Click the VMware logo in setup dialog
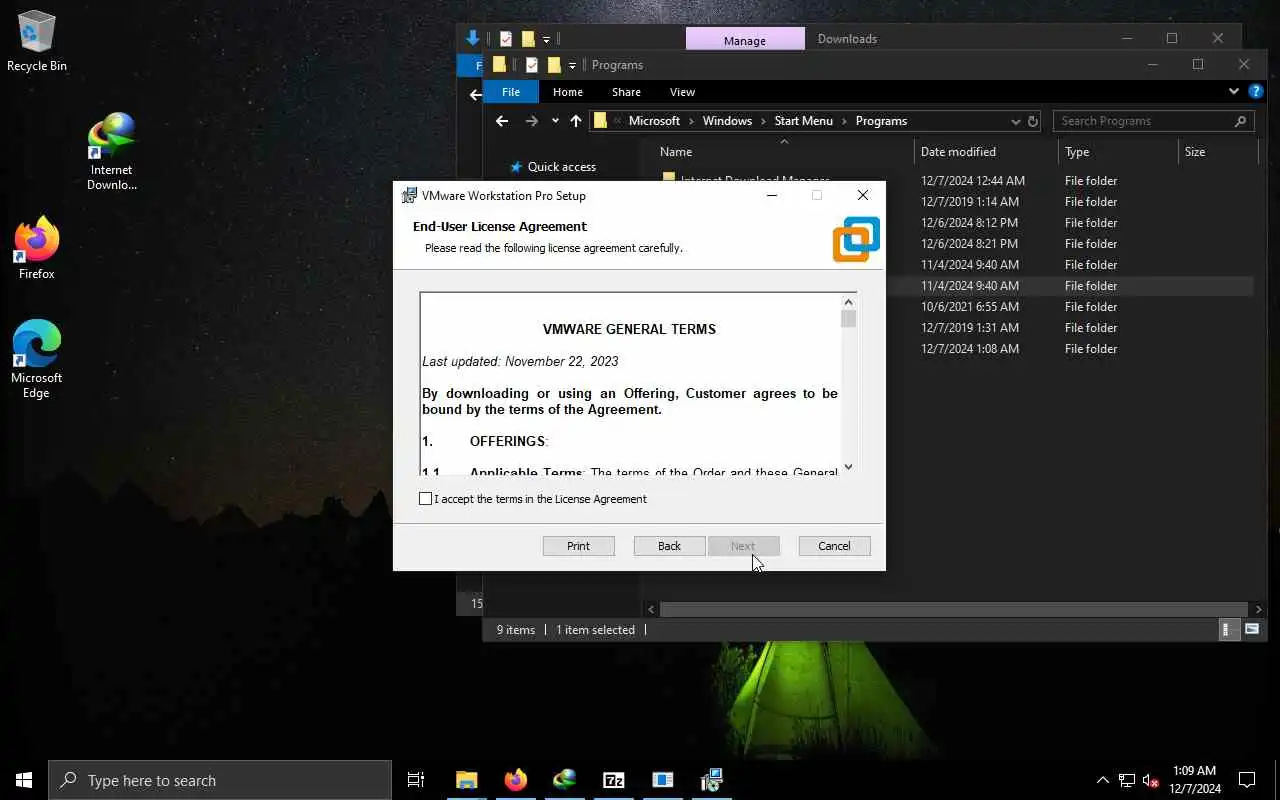The width and height of the screenshot is (1280, 800). 856,239
